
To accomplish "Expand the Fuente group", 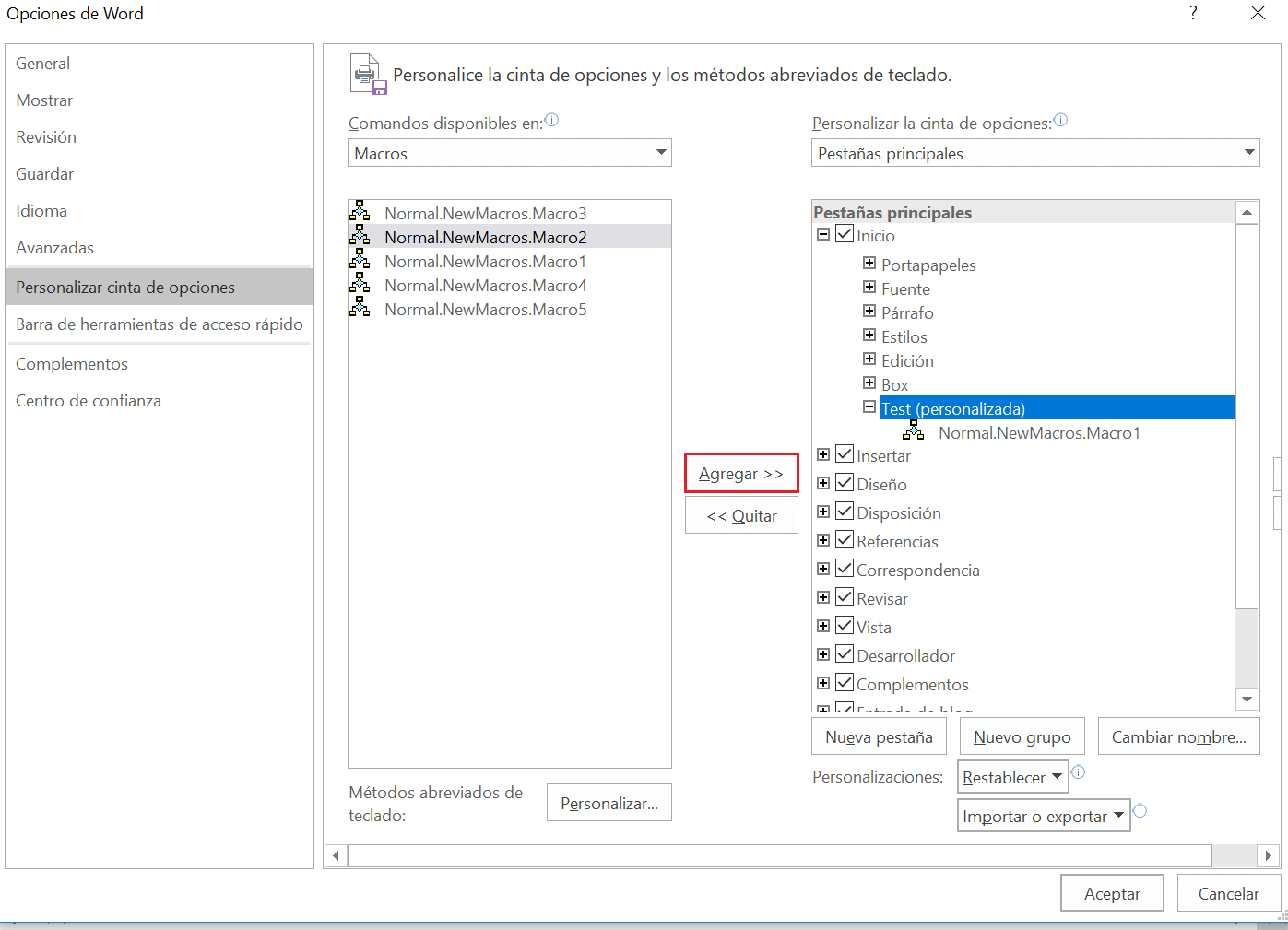I will click(x=869, y=287).
